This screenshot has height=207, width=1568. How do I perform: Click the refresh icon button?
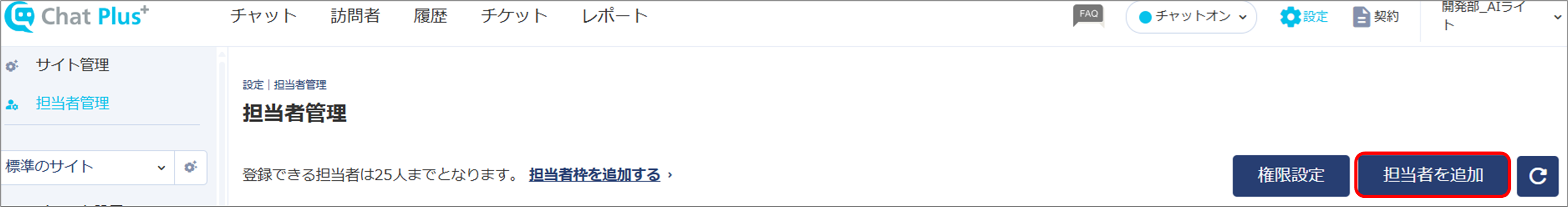[x=1537, y=176]
